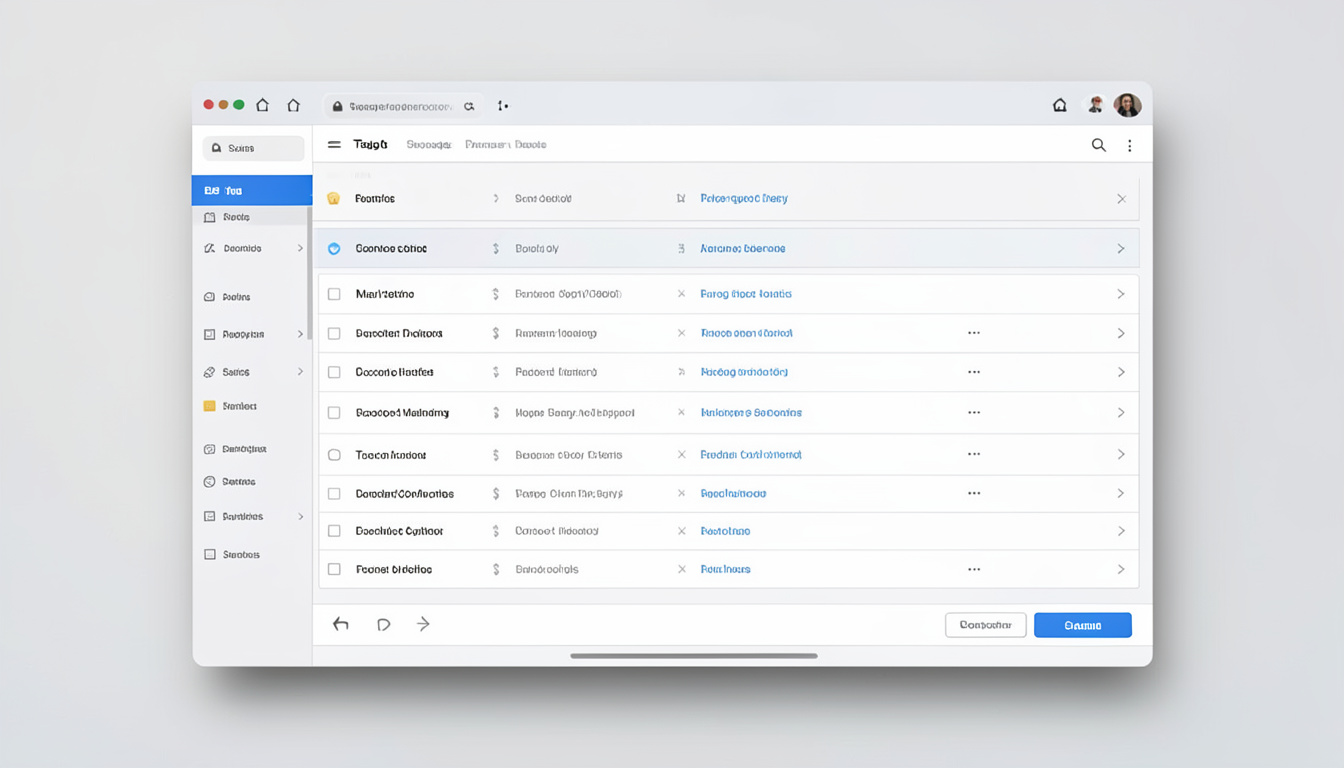
Task: Click the right-pointing forward arrow in bottom toolbar
Action: coord(423,624)
